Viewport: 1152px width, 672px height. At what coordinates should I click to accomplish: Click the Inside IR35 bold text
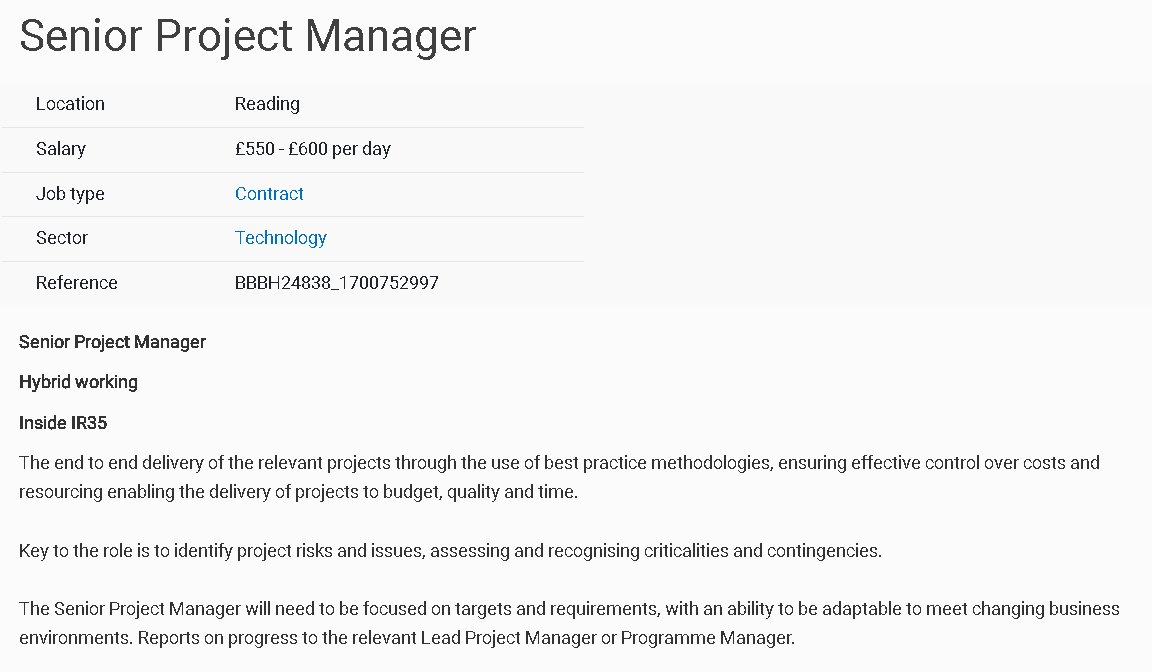coord(63,423)
